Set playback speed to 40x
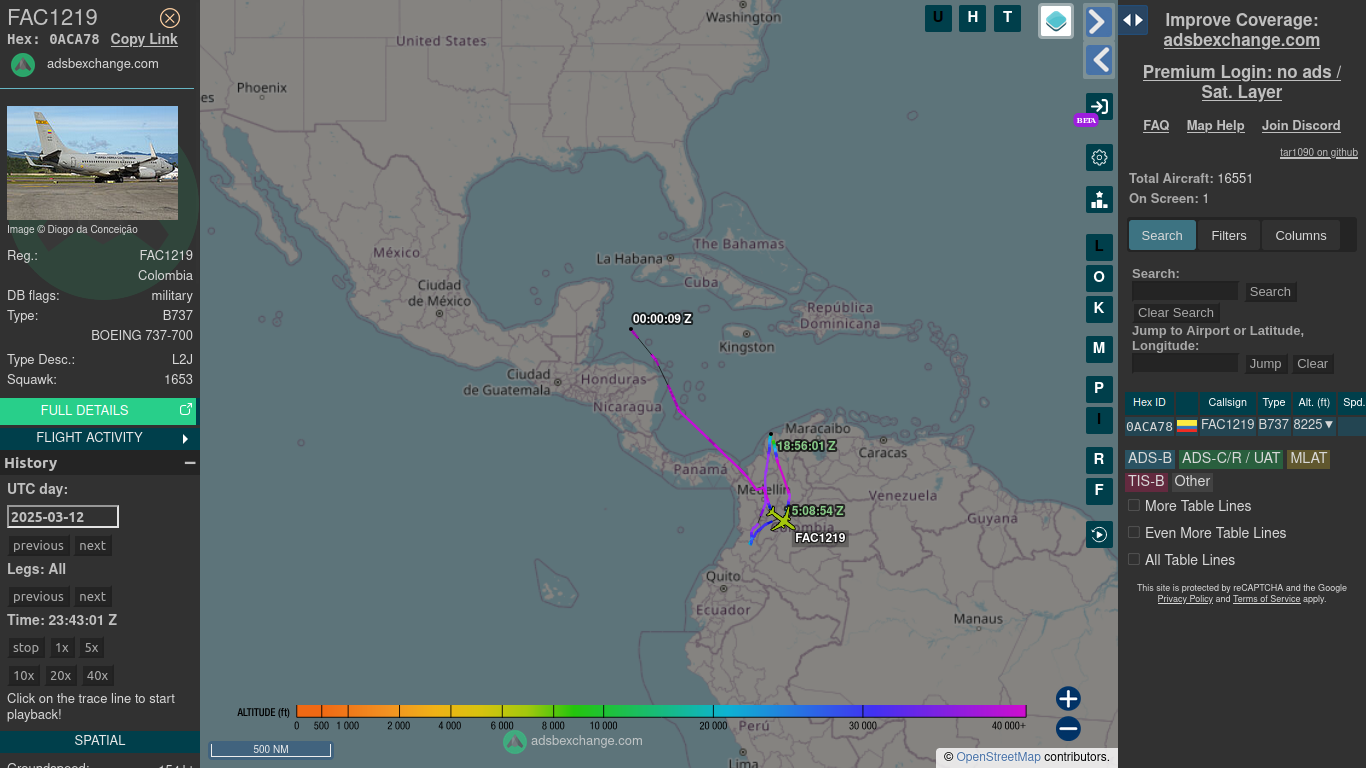 98,676
